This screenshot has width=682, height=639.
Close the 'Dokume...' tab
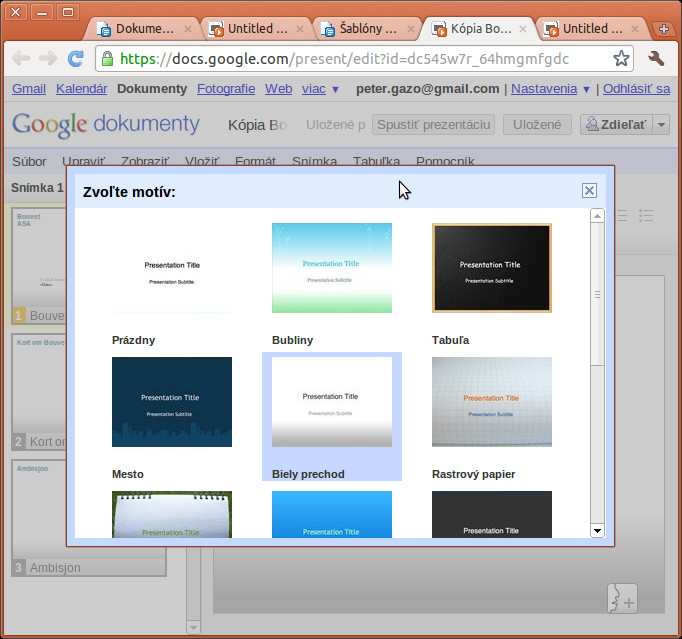coord(187,29)
